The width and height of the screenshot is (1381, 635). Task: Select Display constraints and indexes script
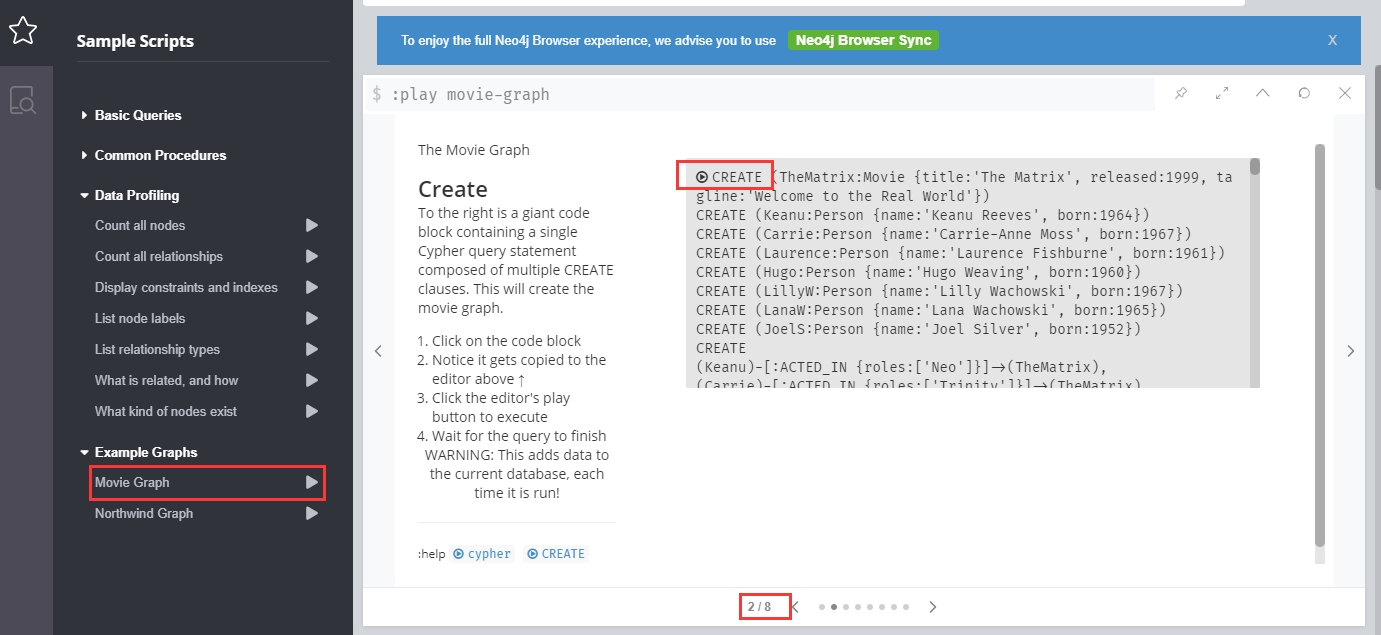186,288
